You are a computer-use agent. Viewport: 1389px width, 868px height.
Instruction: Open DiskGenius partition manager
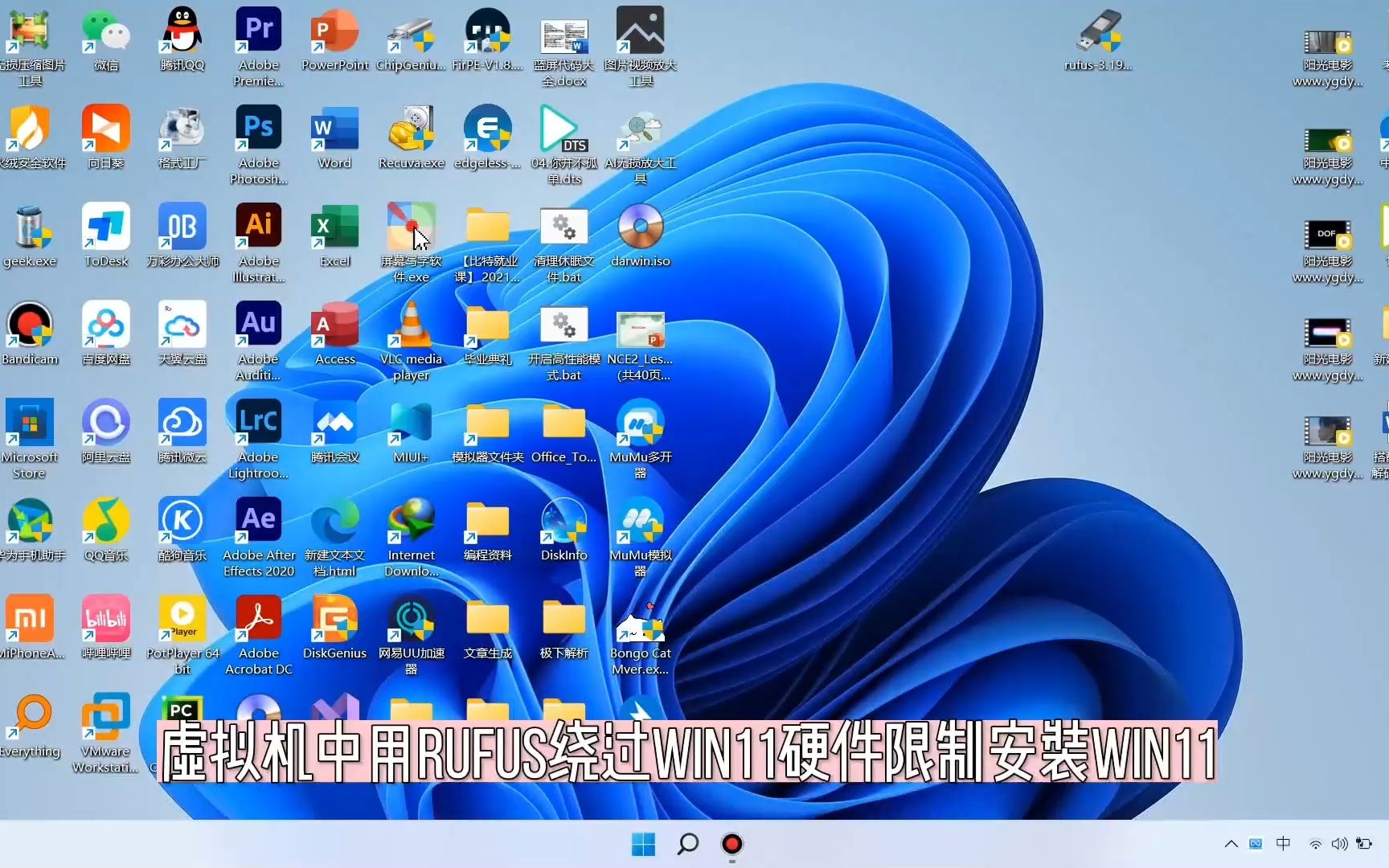(x=334, y=623)
